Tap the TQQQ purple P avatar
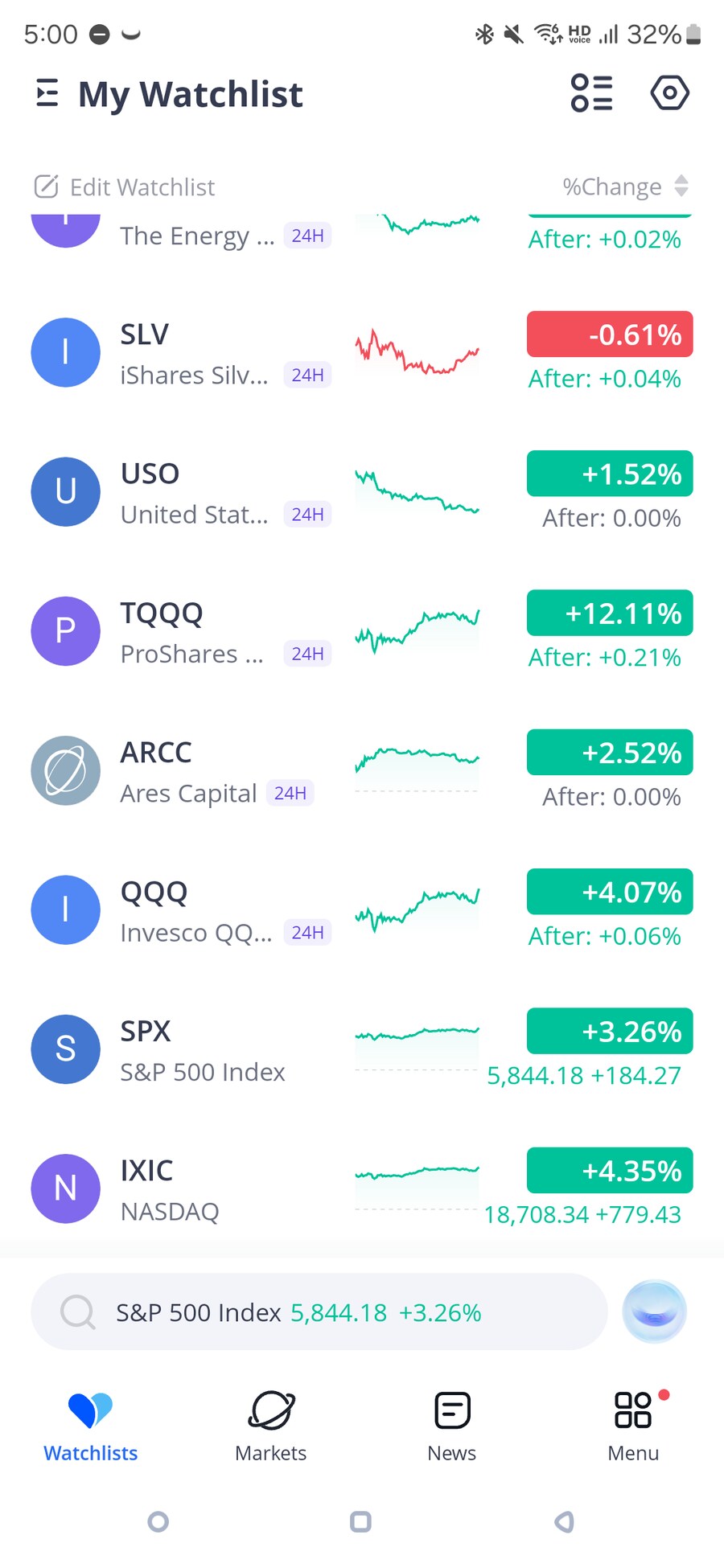 click(x=66, y=631)
